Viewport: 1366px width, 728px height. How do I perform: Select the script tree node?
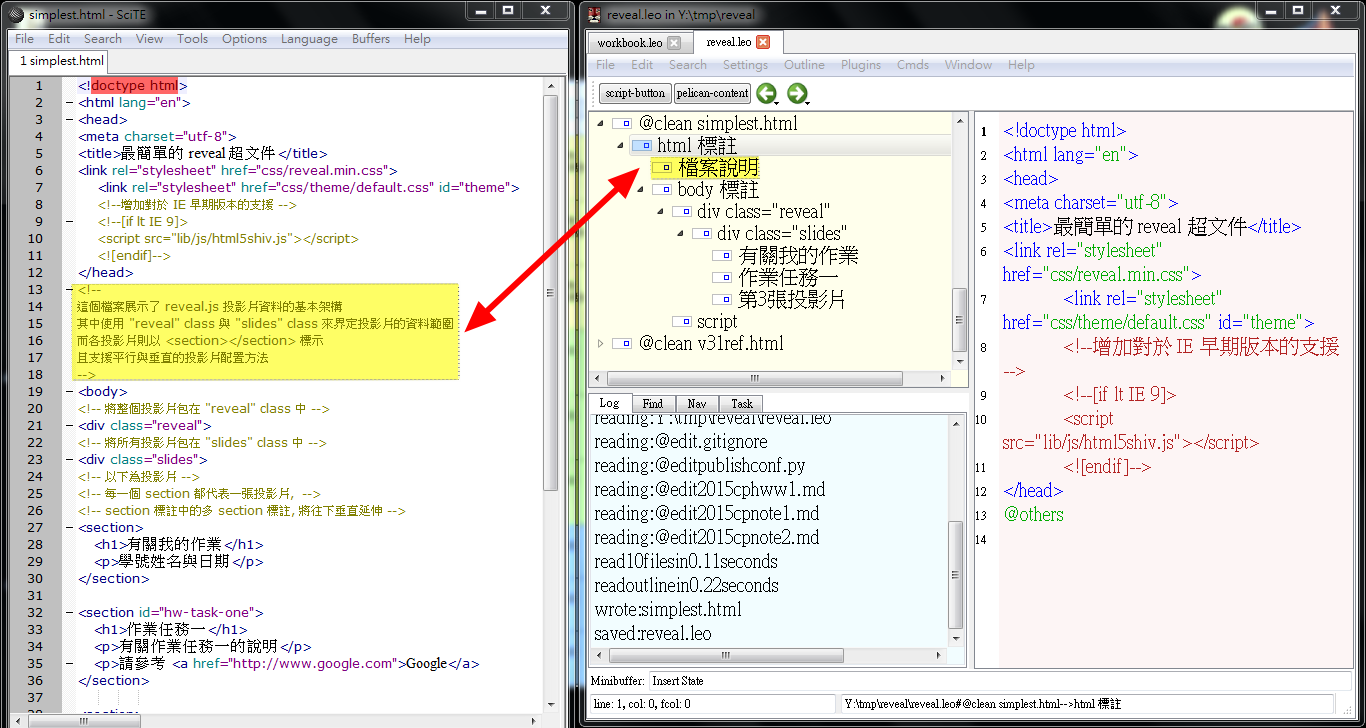tap(717, 321)
